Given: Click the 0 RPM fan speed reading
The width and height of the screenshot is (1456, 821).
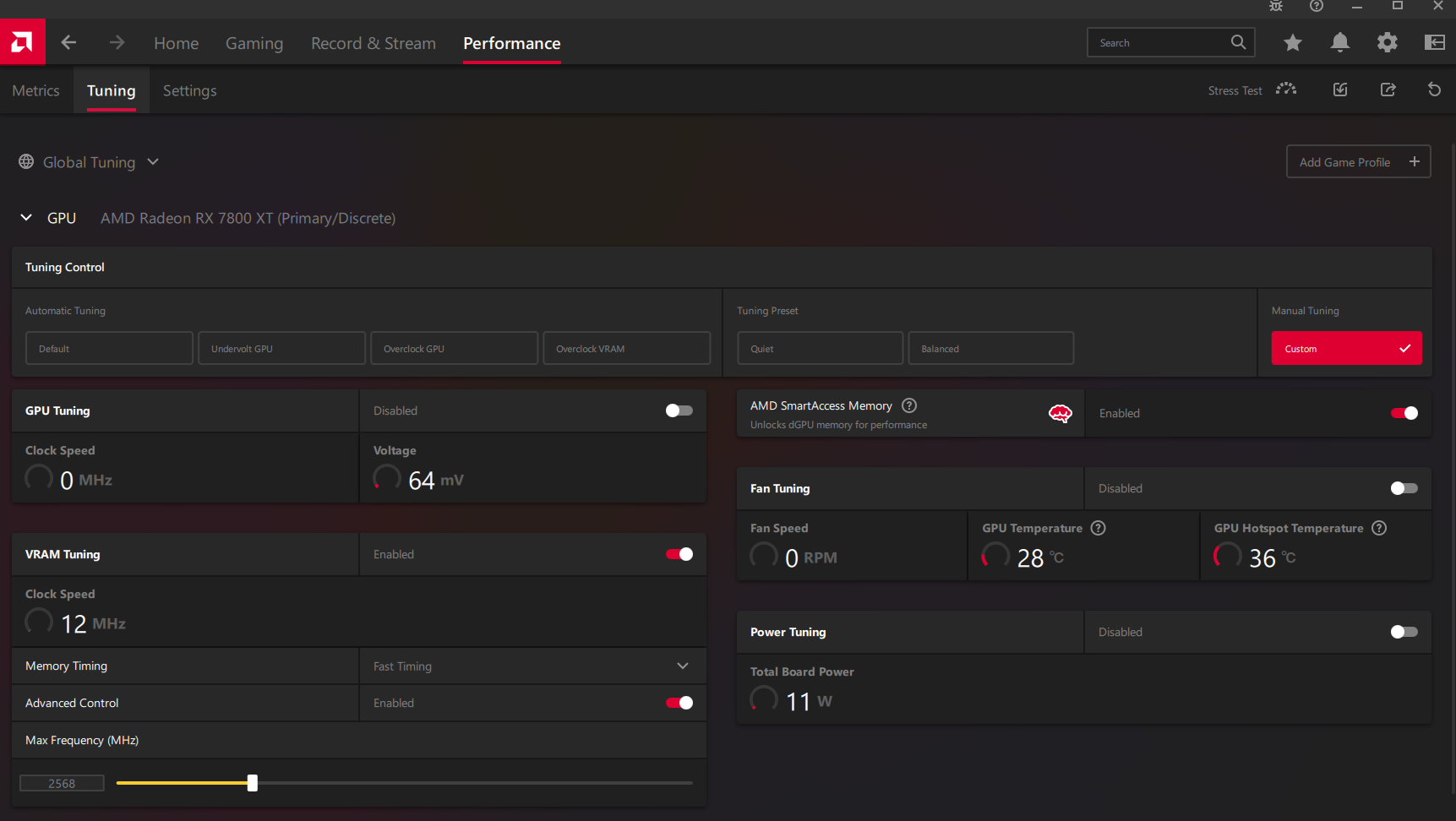Looking at the screenshot, I should point(810,557).
